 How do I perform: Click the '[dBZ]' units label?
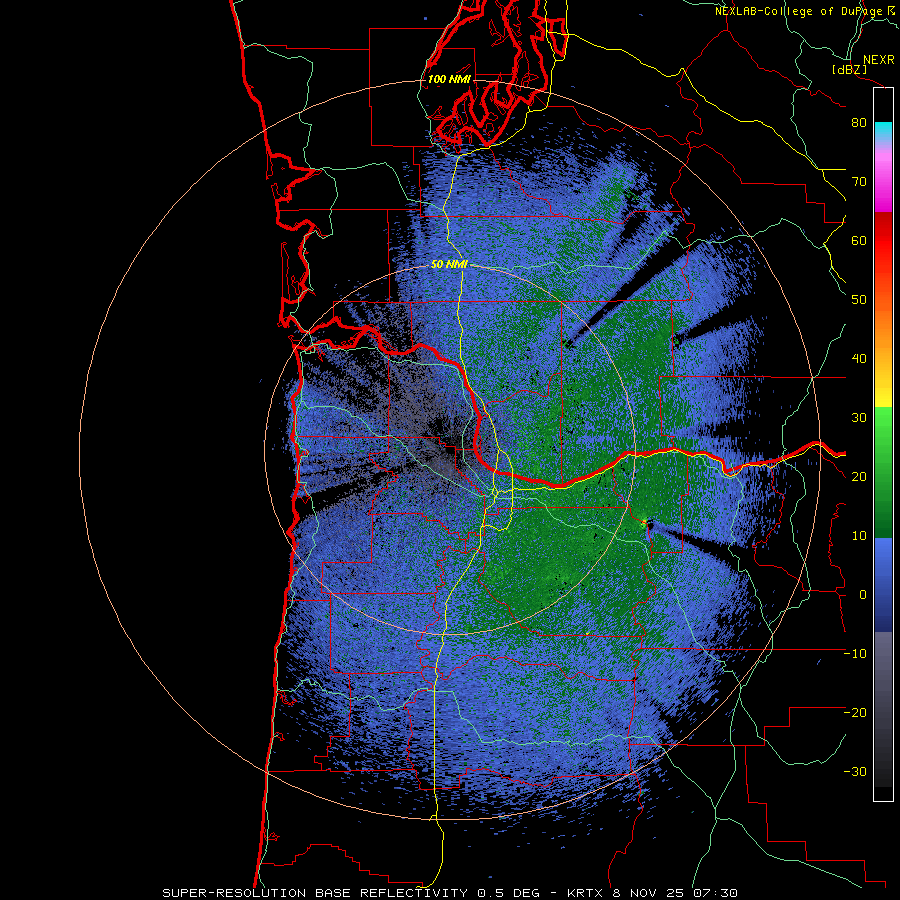coord(849,70)
